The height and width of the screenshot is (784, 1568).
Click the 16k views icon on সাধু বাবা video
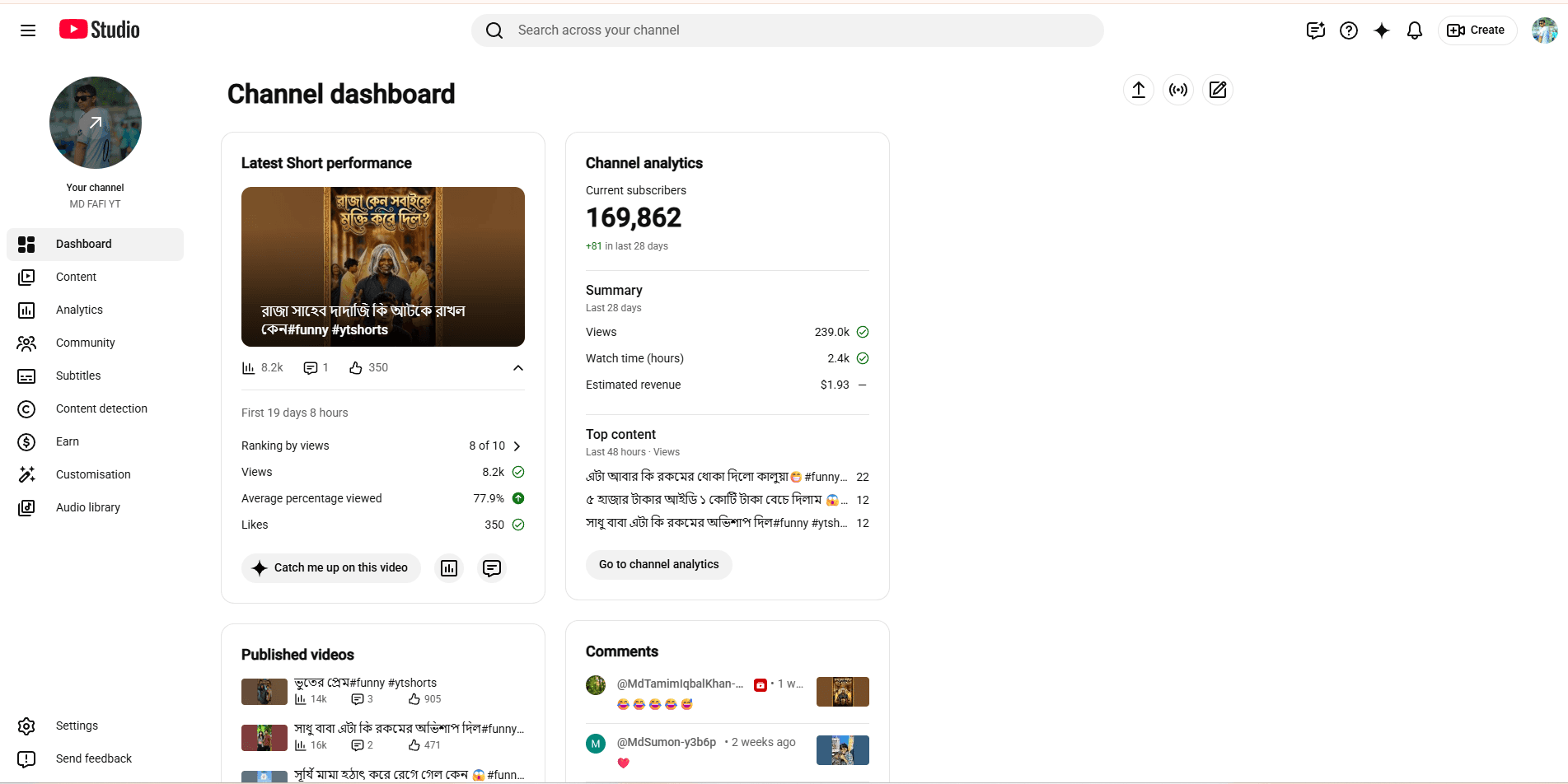pos(301,745)
